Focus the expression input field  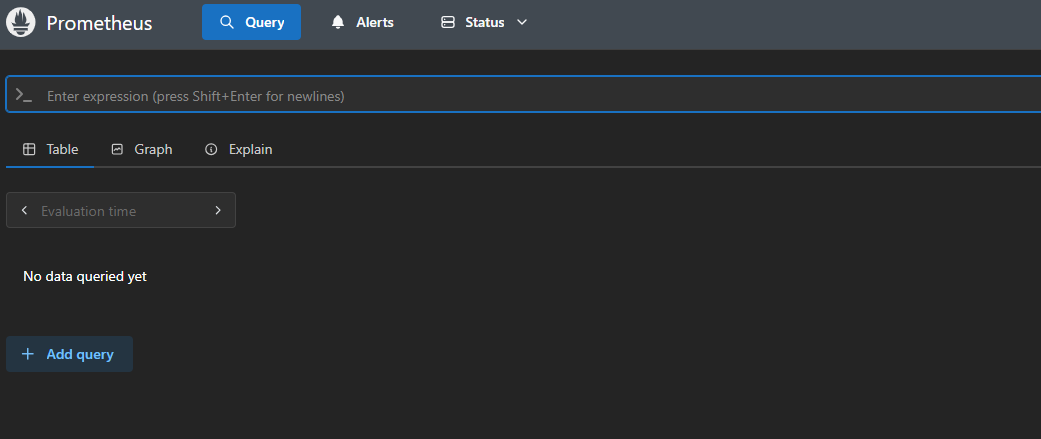tap(500, 96)
